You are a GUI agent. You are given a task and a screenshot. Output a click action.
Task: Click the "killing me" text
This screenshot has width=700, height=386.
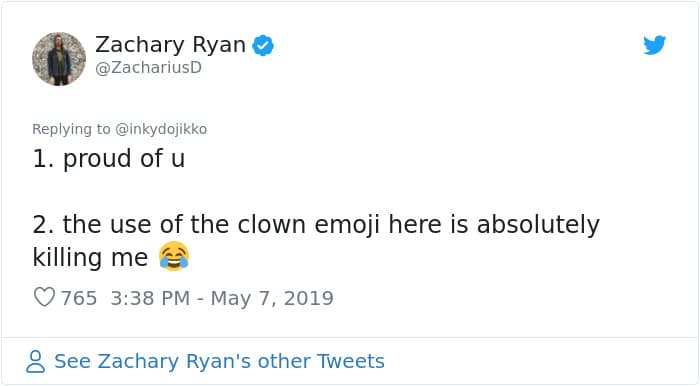[90, 258]
